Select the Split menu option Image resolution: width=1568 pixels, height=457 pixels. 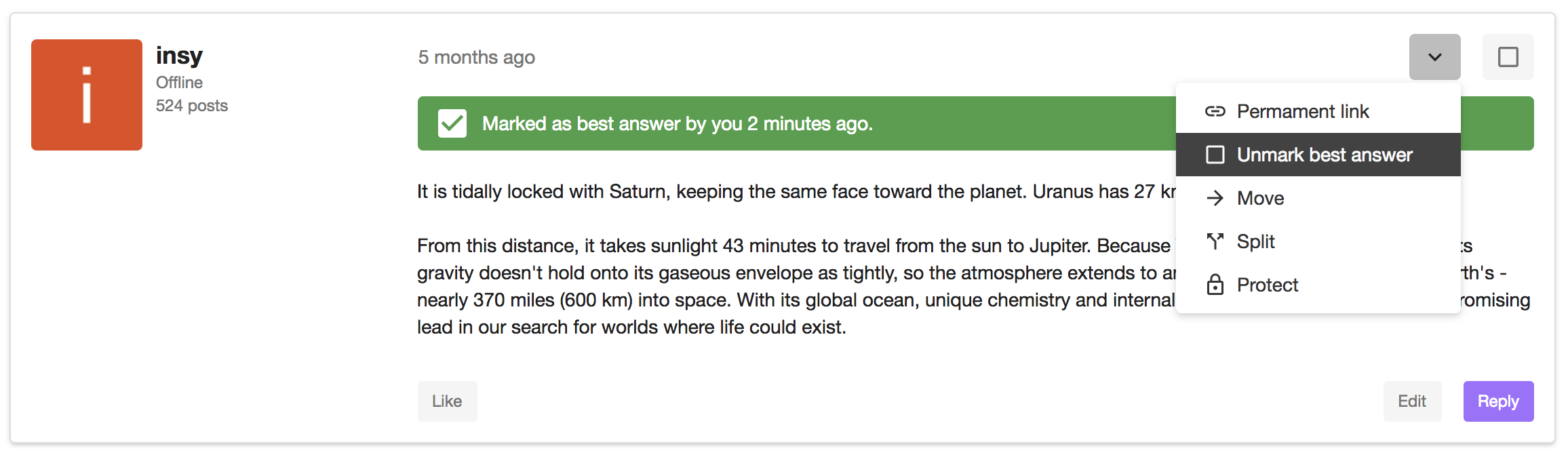click(1255, 241)
